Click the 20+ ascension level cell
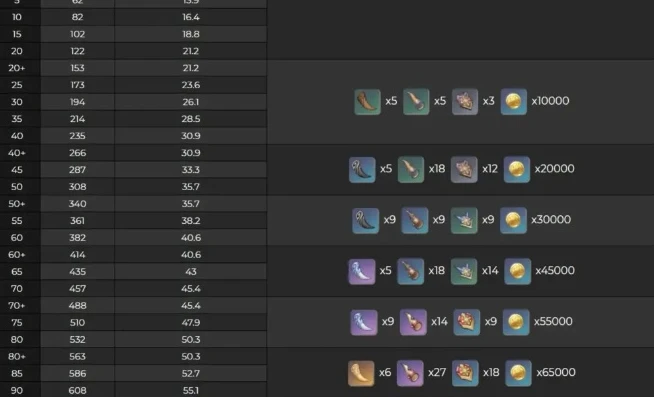 point(17,68)
